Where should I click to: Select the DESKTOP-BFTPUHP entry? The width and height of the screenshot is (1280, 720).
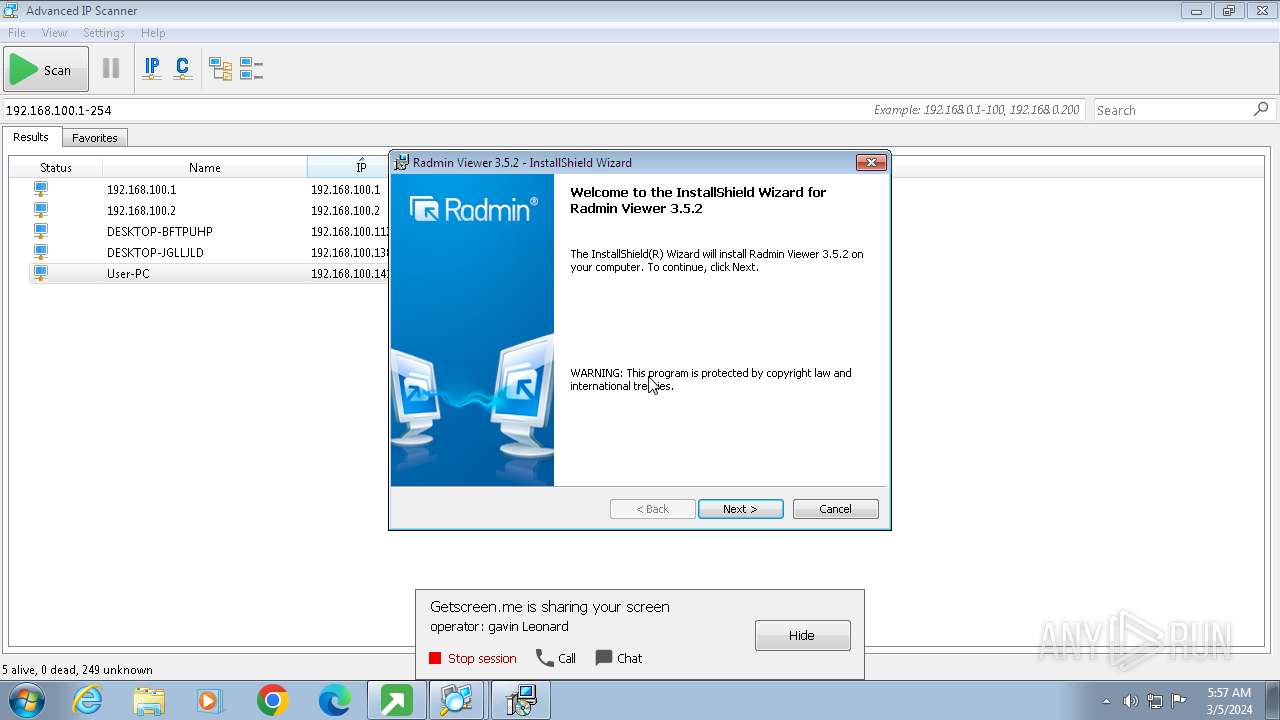159,231
